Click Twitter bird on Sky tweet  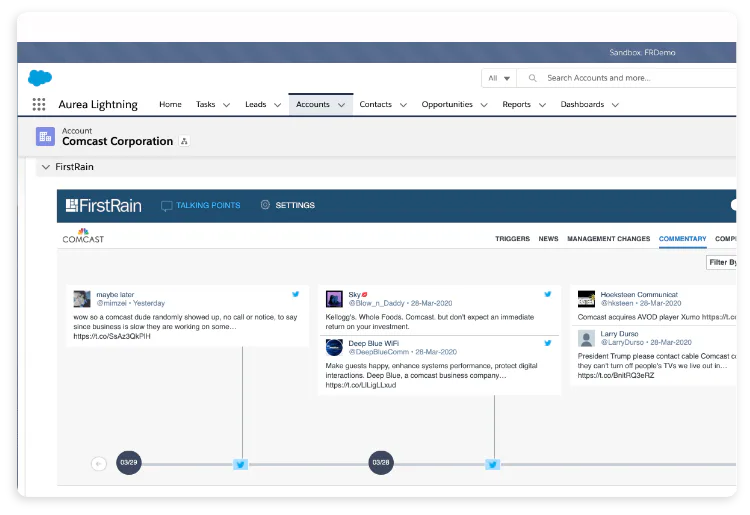548,294
